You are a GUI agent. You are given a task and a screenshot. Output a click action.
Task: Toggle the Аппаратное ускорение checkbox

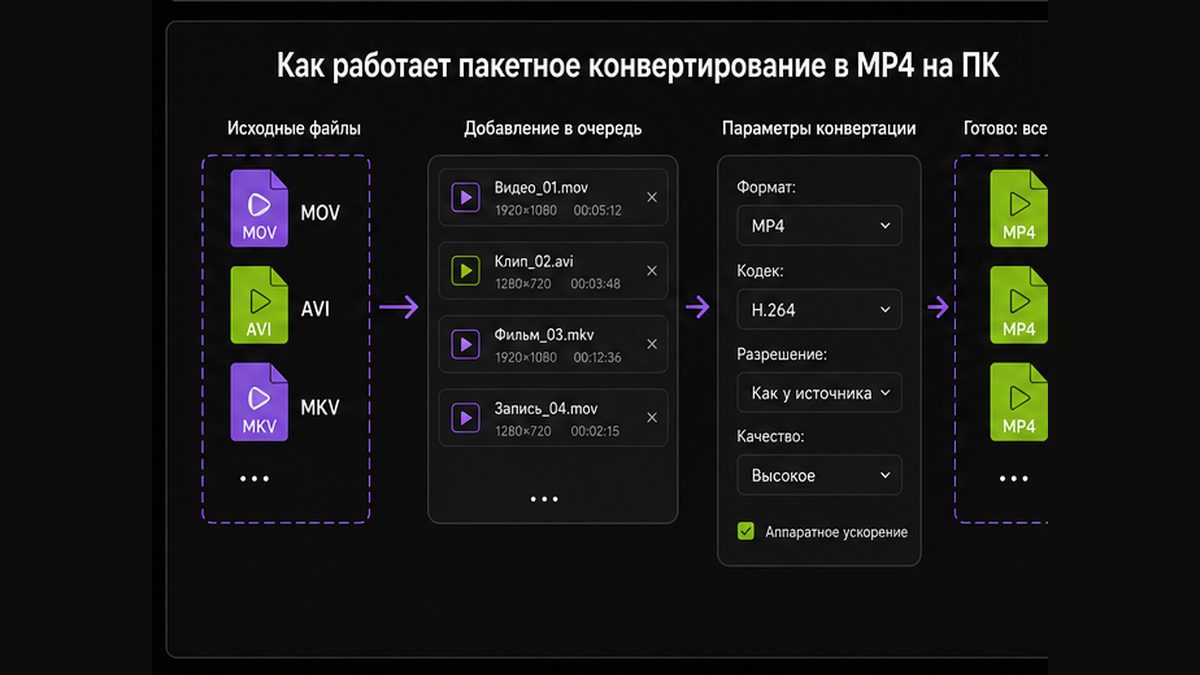pyautogui.click(x=746, y=531)
